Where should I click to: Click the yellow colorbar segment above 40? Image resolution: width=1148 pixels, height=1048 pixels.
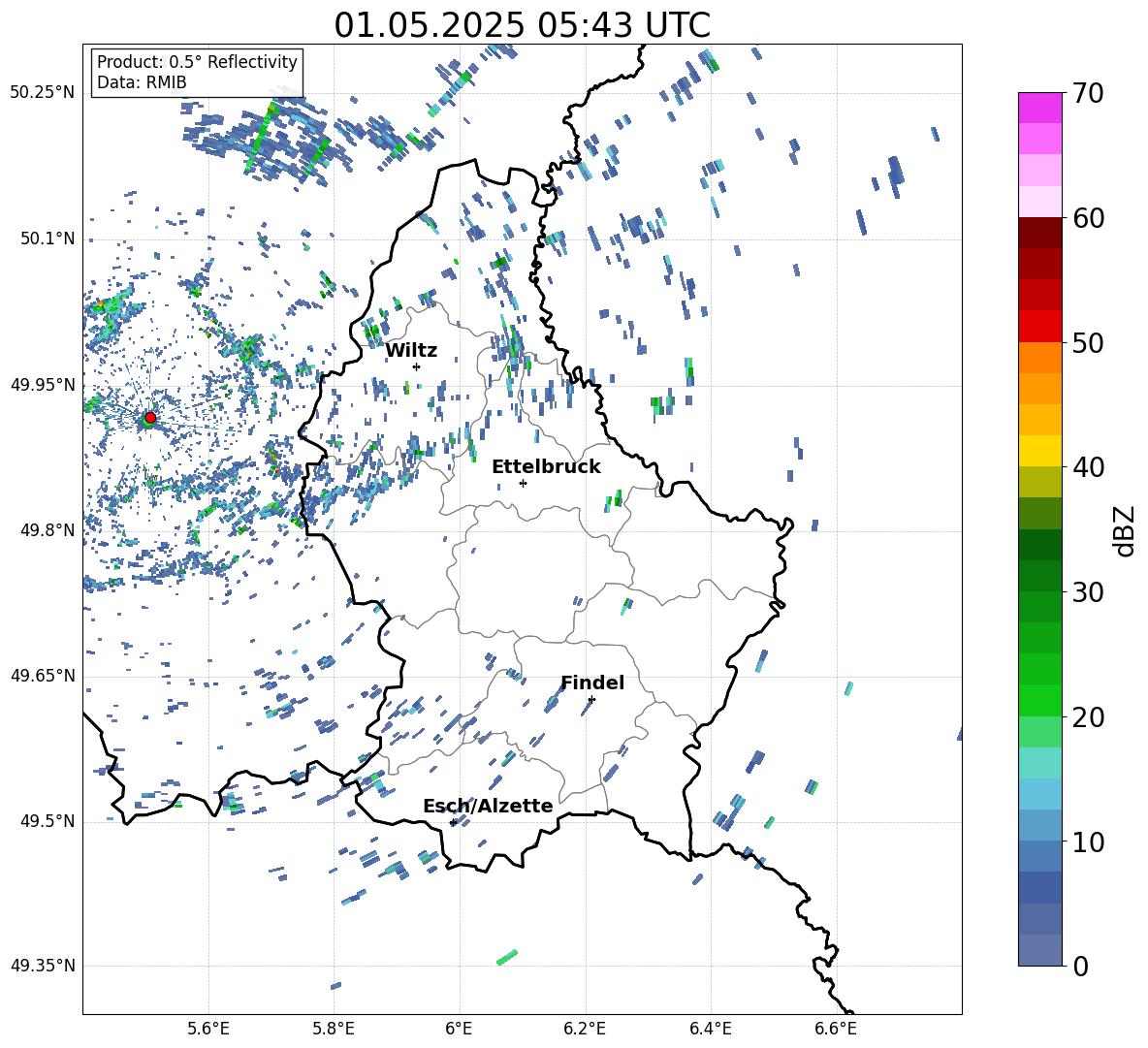coord(1039,451)
